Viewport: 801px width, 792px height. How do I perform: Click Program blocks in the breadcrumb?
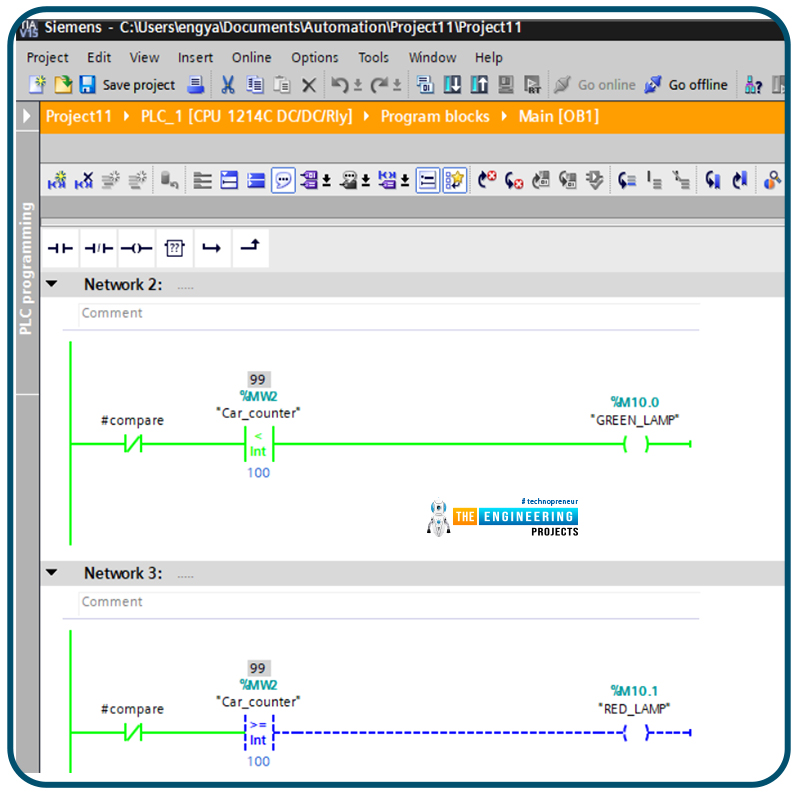435,117
